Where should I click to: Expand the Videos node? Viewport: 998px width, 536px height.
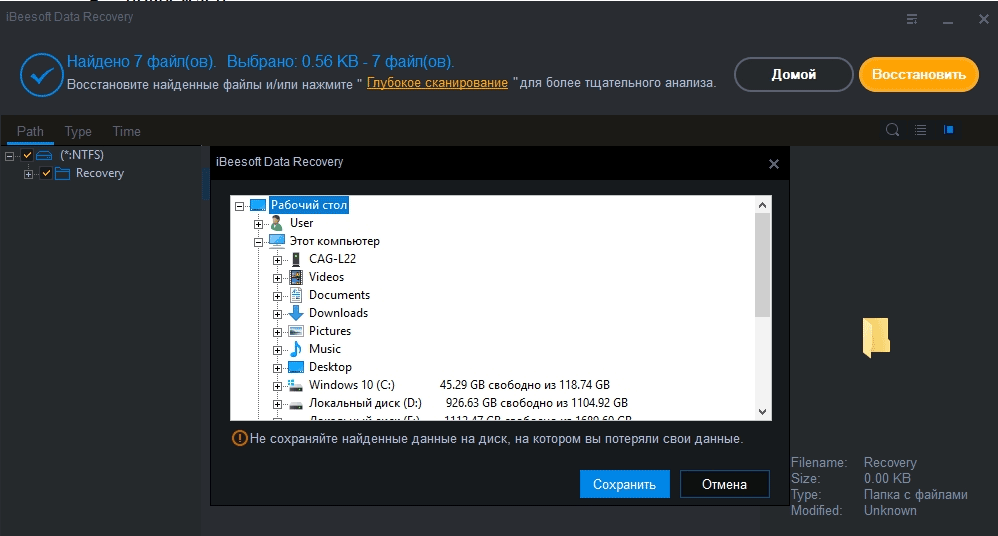(x=277, y=278)
